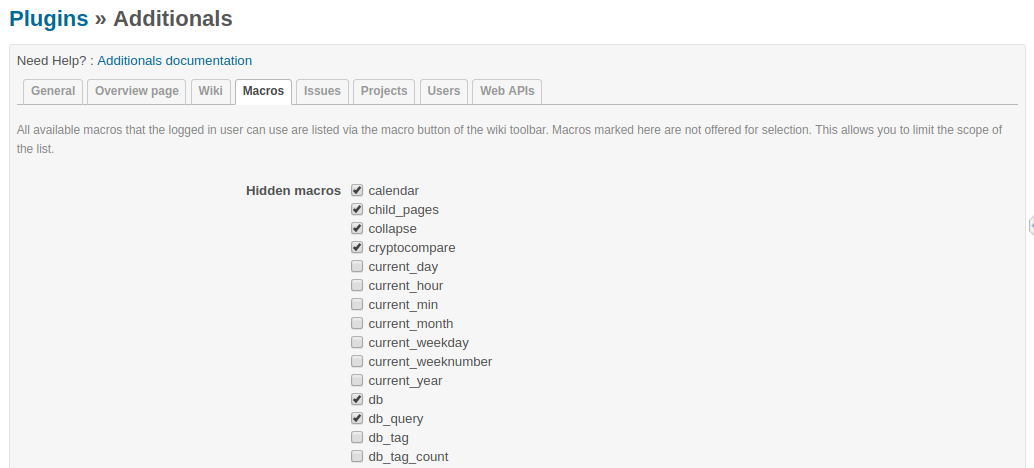Go back to Plugins via breadcrumb link
The width and height of the screenshot is (1034, 468).
[49, 18]
